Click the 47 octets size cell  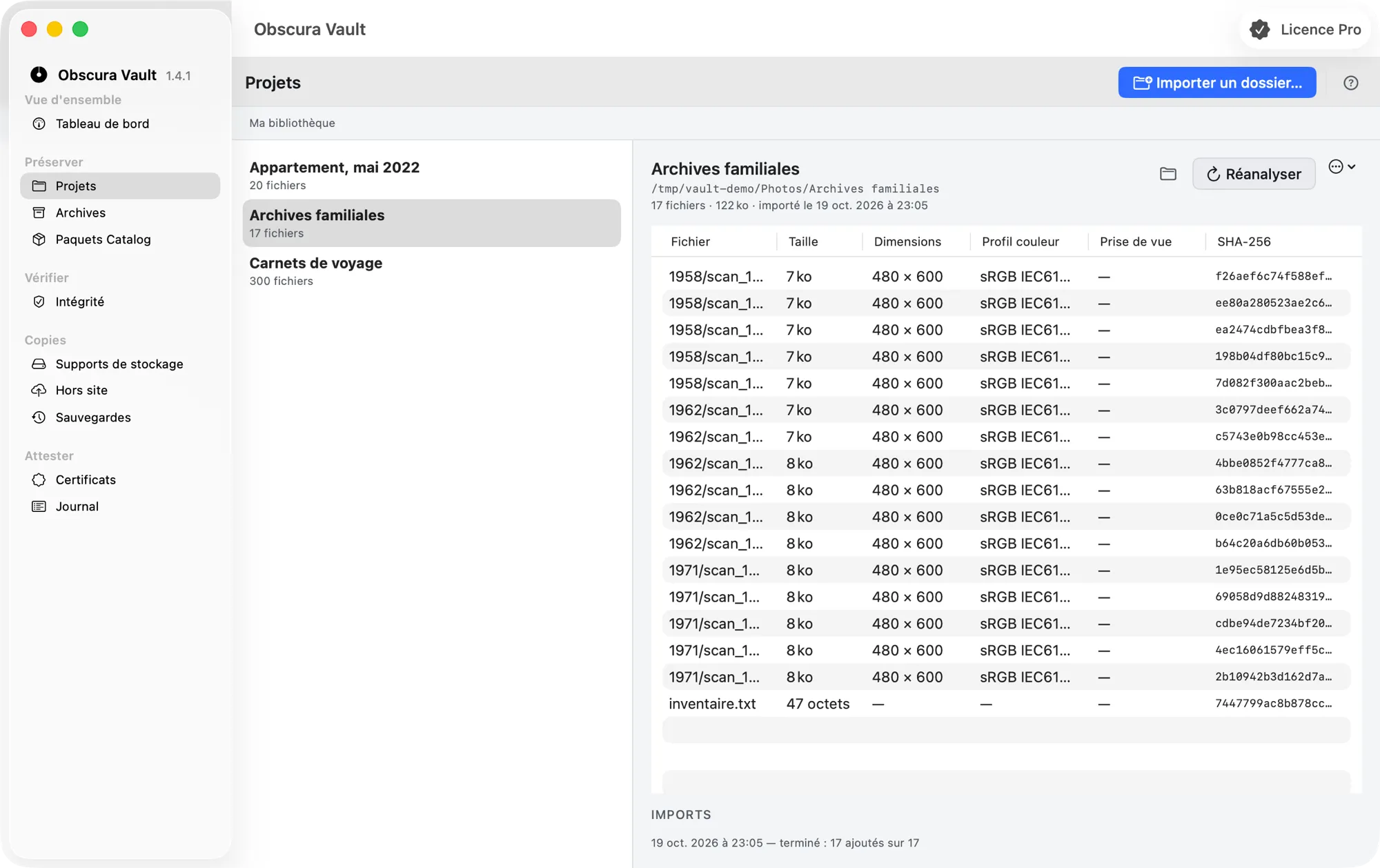coord(818,704)
